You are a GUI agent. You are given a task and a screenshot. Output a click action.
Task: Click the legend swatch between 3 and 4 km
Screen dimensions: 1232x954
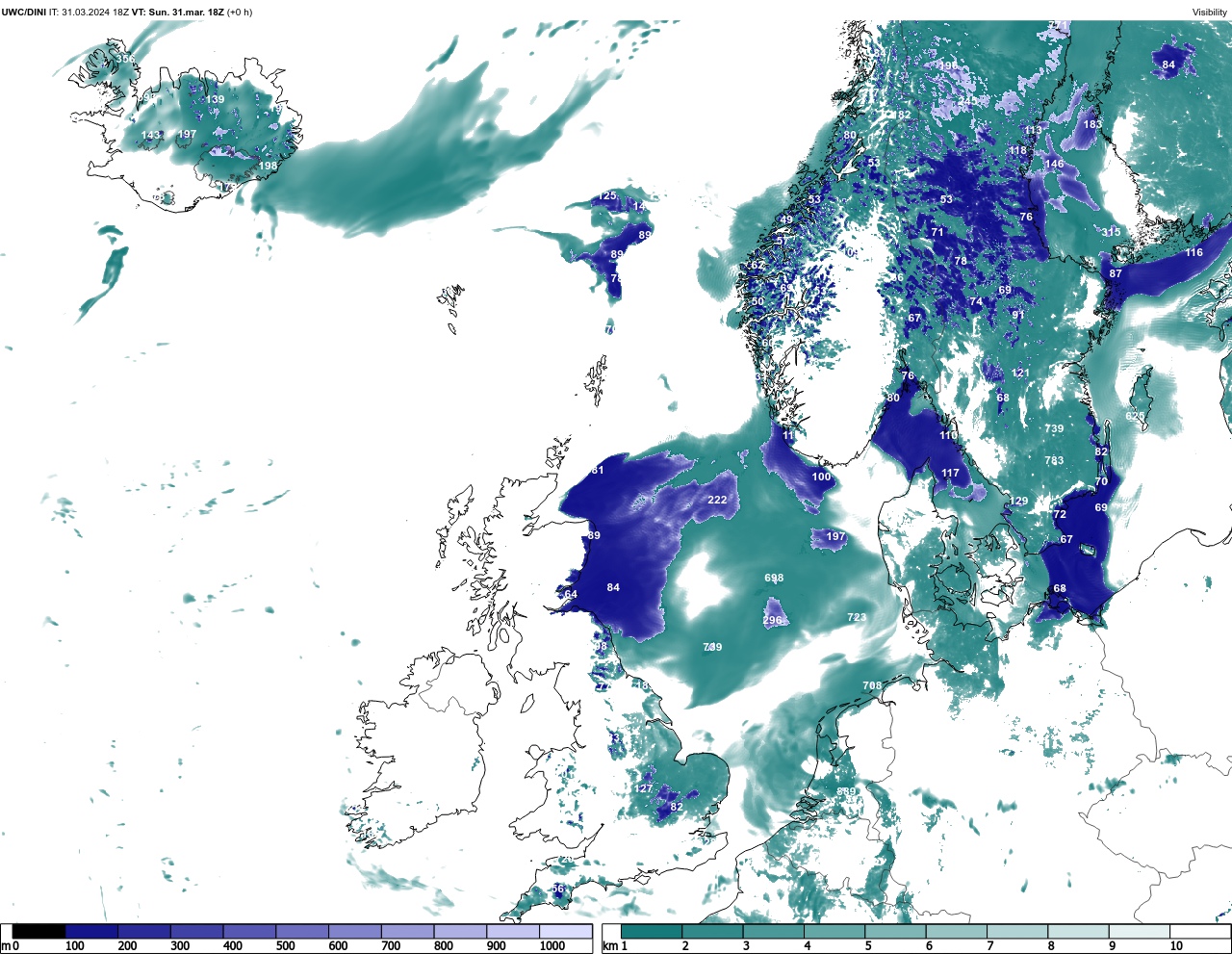774,931
